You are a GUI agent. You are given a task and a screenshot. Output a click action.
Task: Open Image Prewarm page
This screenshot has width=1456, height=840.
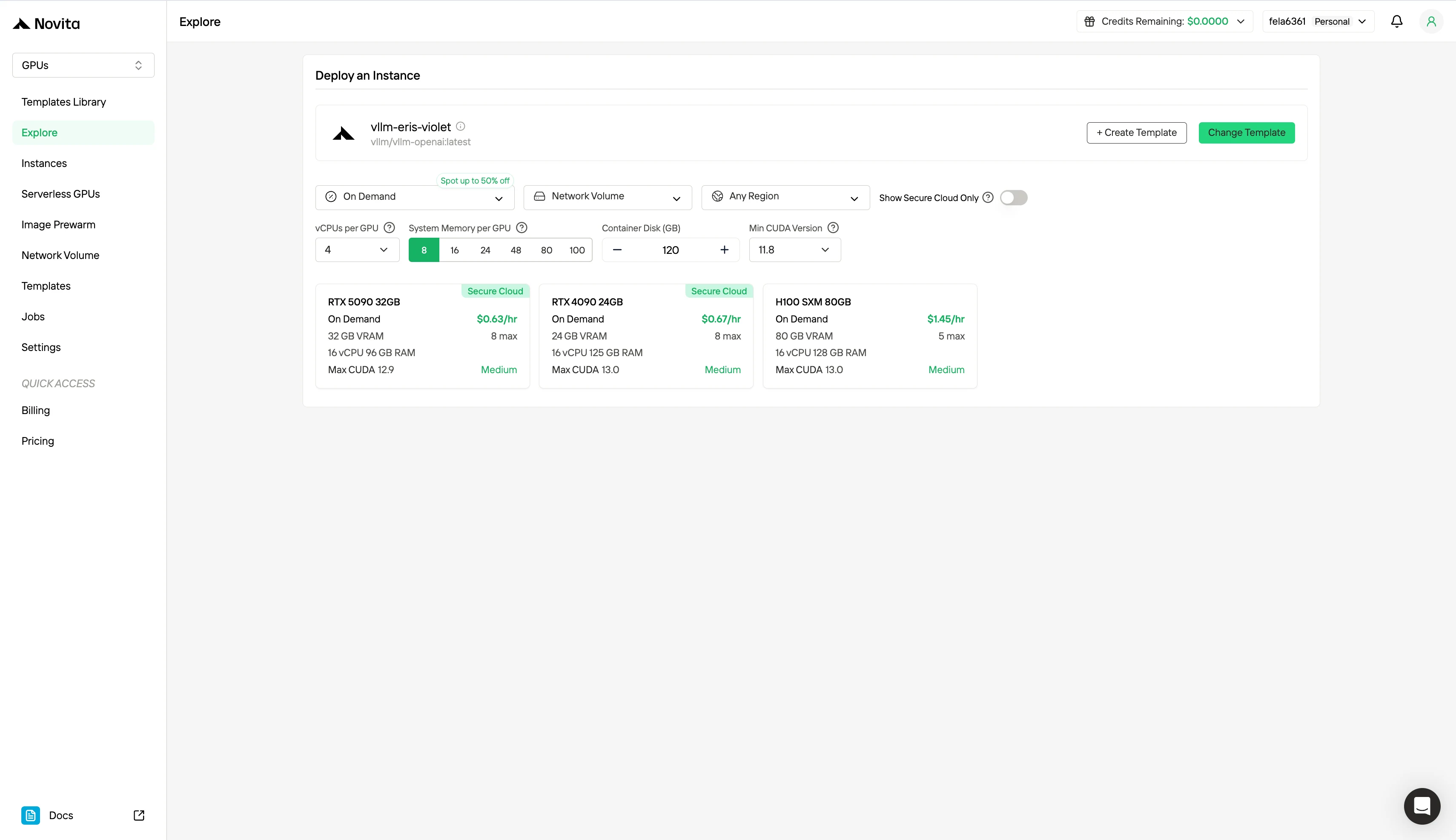tap(83, 224)
